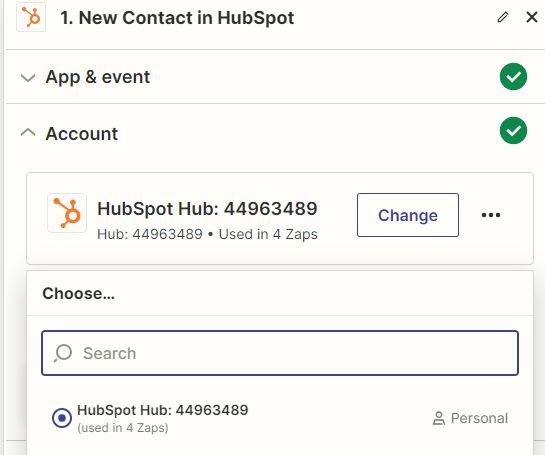Click HubSpot icon in the account card

coord(67,213)
